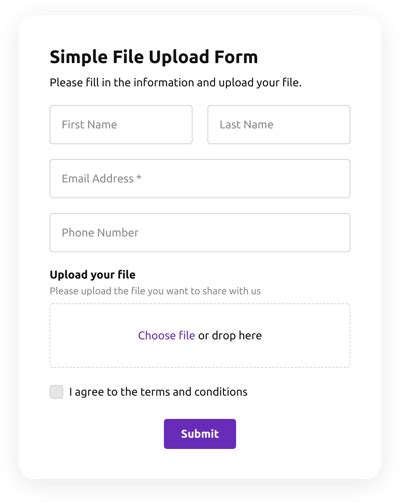Select the Last Name text box
Viewport: 400px width, 503px height.
tap(279, 125)
